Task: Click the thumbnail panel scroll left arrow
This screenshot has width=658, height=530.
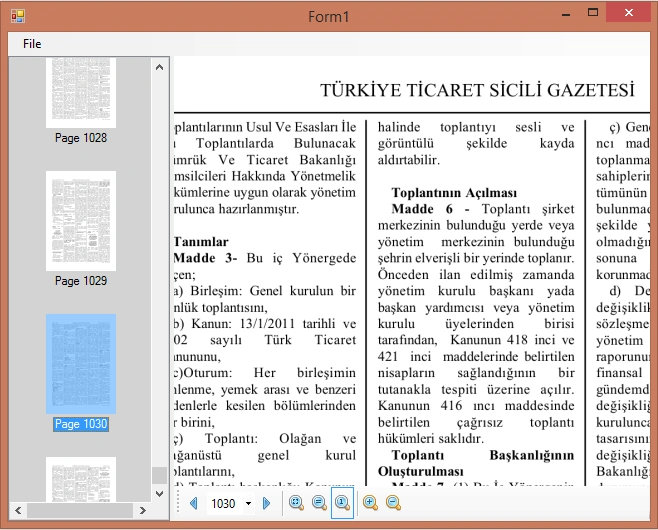Action: pyautogui.click(x=18, y=510)
